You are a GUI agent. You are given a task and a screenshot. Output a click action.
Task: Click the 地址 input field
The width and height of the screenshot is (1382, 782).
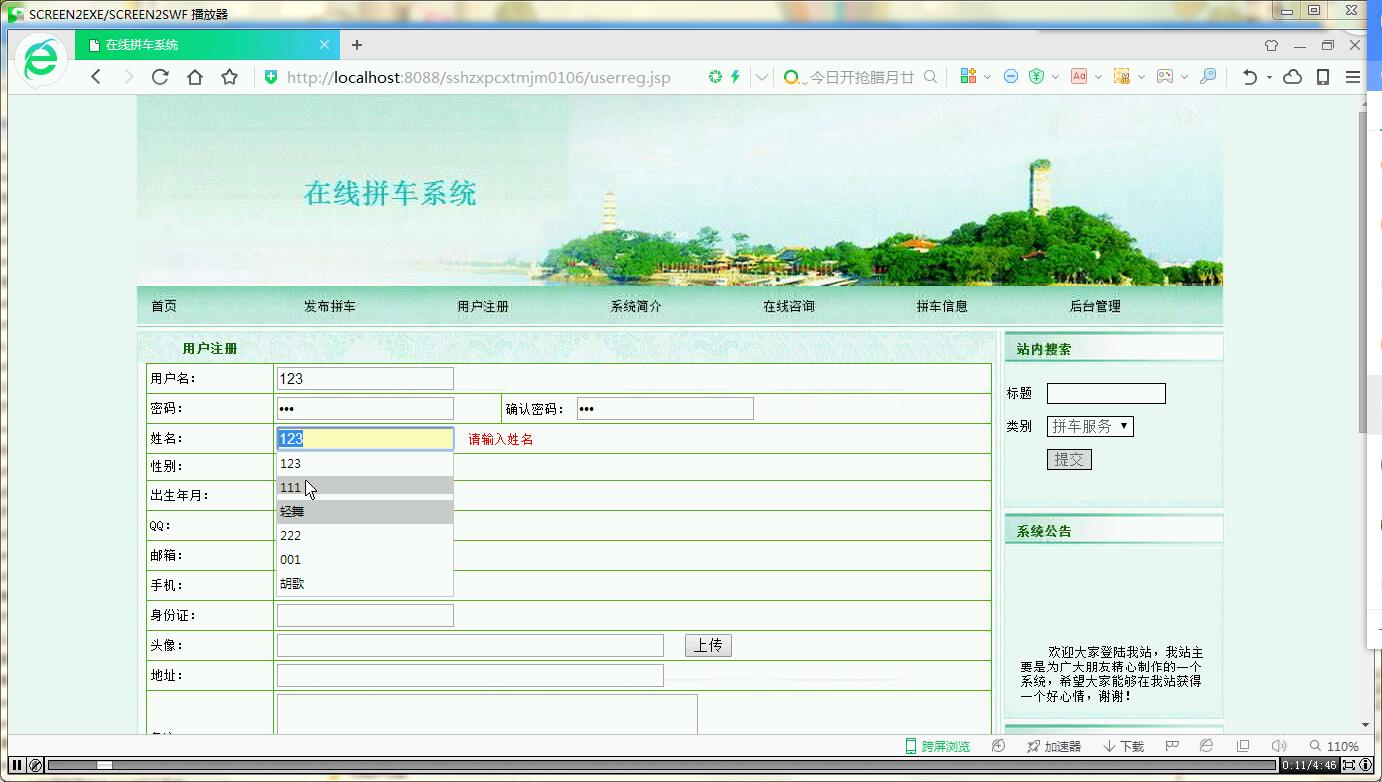tap(470, 675)
